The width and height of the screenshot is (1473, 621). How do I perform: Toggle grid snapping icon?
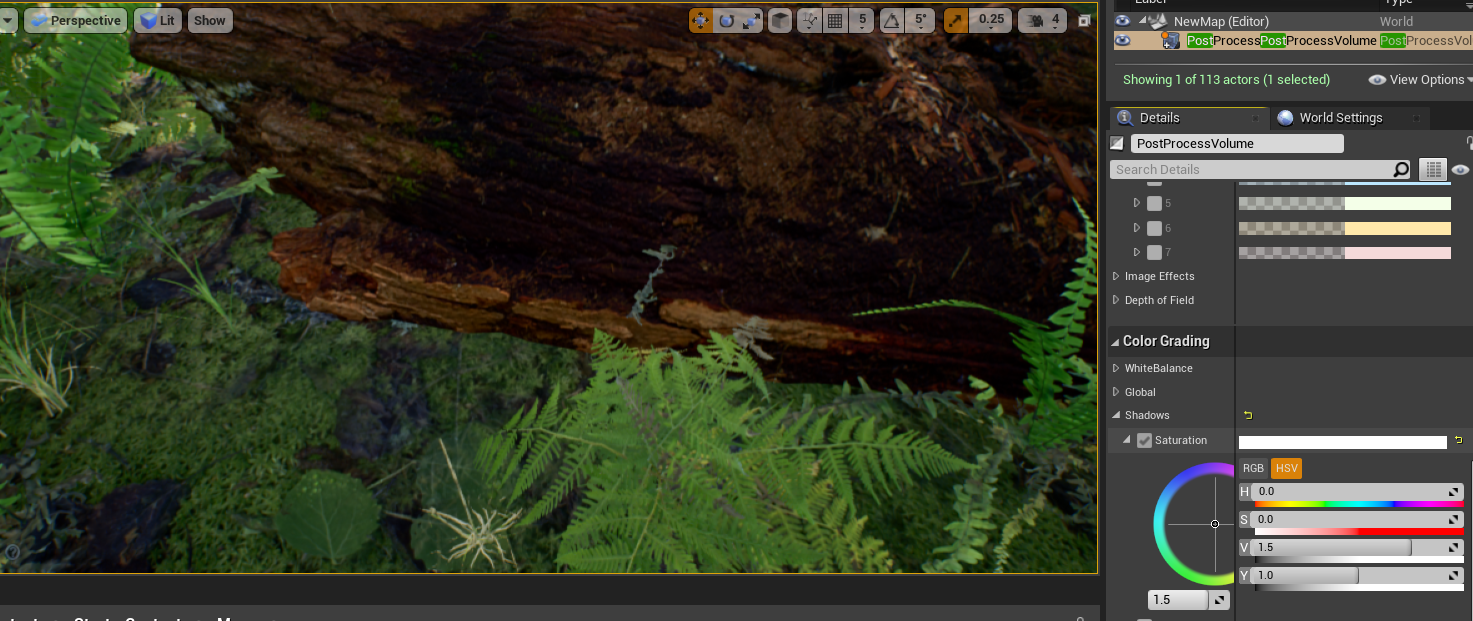[x=836, y=20]
